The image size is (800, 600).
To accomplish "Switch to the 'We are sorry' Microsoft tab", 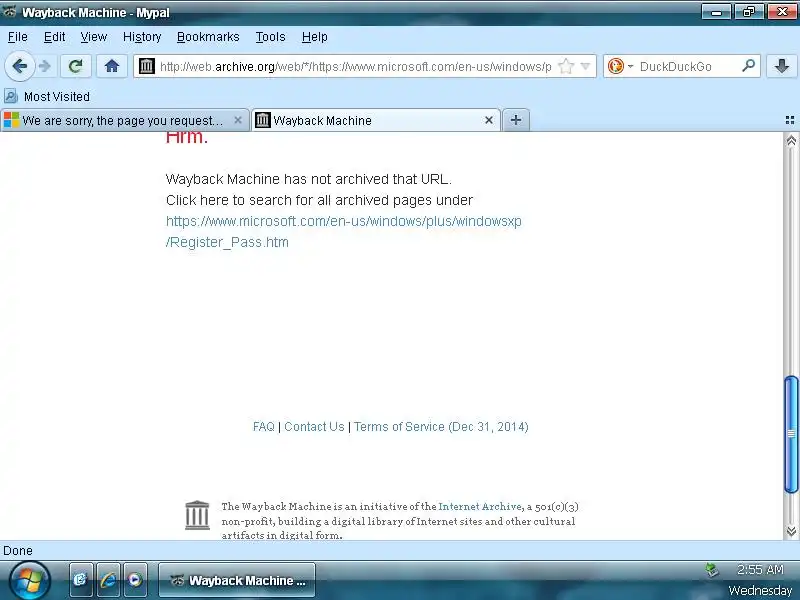I will coord(122,120).
